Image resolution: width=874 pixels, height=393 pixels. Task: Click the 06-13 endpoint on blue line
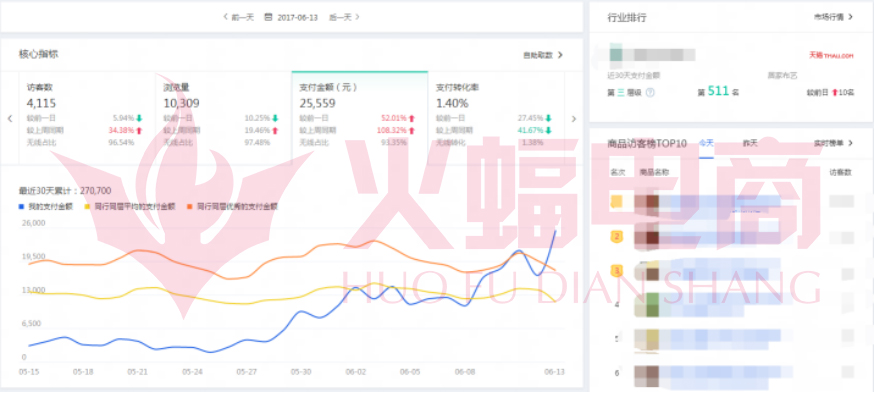555,230
